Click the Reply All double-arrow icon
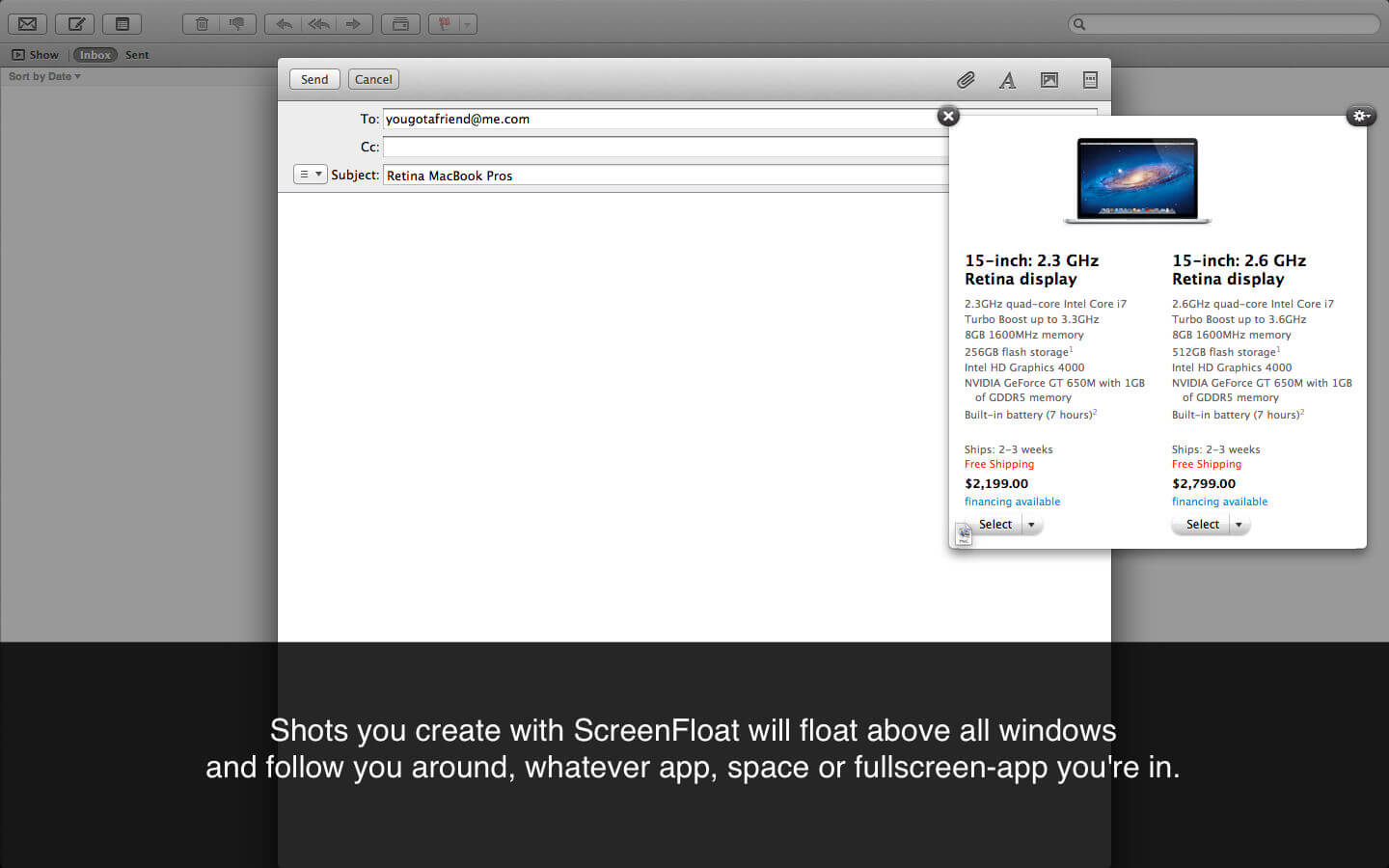Screen dimensions: 1389x868 click(x=319, y=24)
